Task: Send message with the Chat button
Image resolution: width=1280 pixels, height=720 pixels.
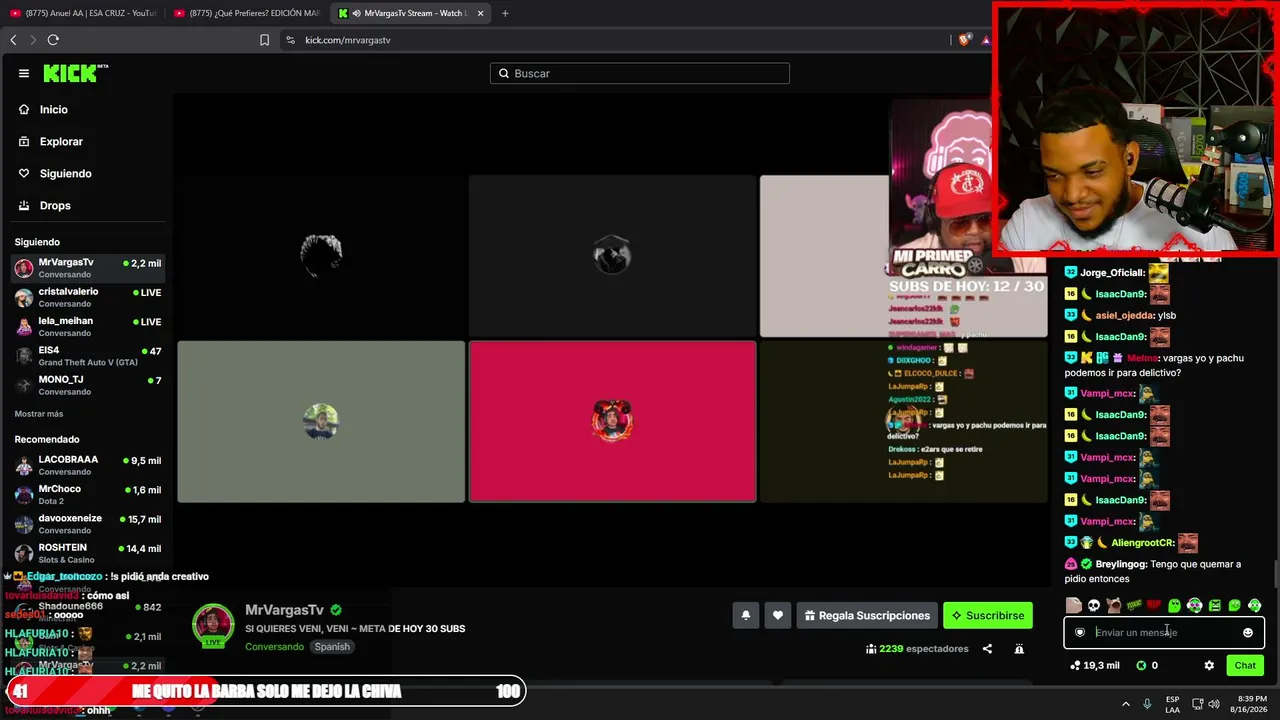Action: (x=1245, y=665)
